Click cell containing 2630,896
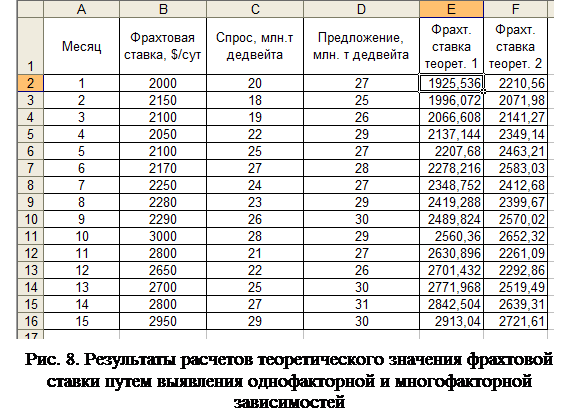Viewport: 580px width, 419px height. [451, 253]
